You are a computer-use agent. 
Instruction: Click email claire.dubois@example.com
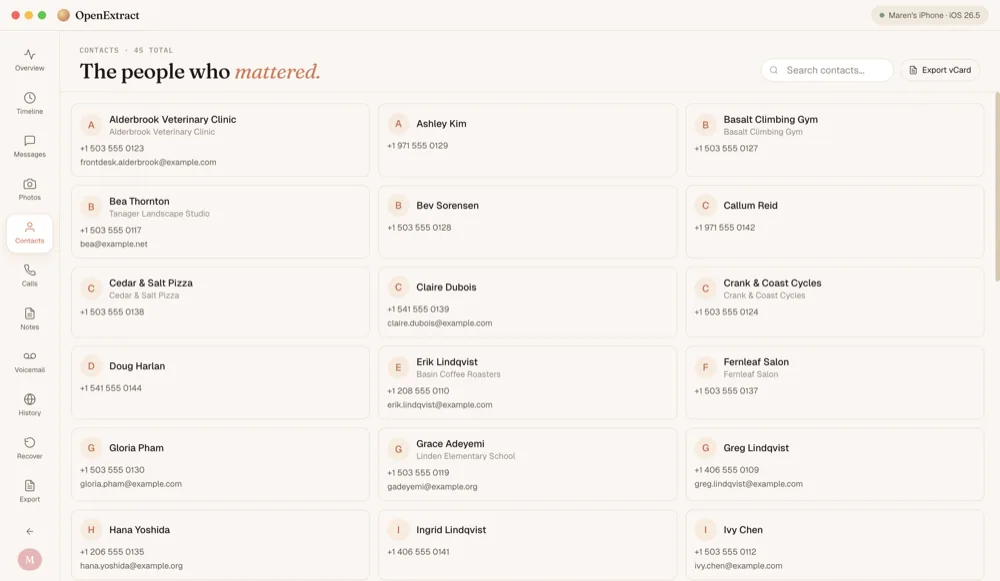click(x=439, y=323)
